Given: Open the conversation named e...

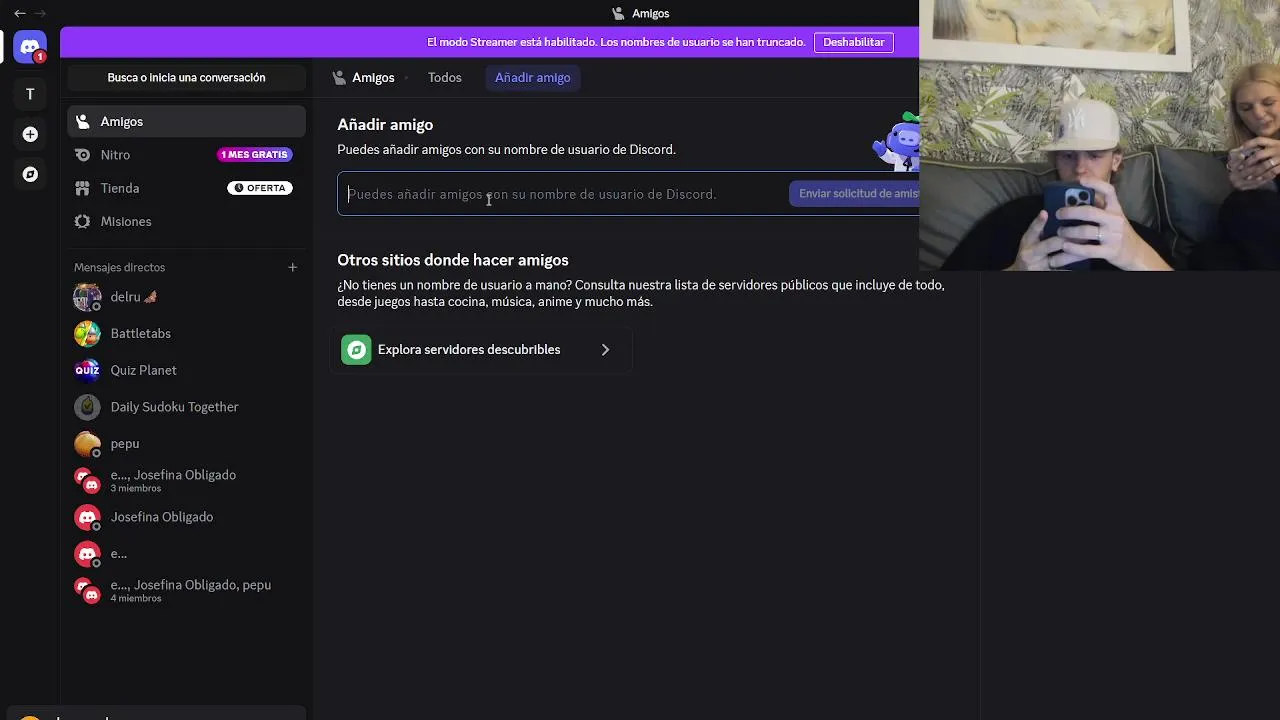Looking at the screenshot, I should point(187,554).
